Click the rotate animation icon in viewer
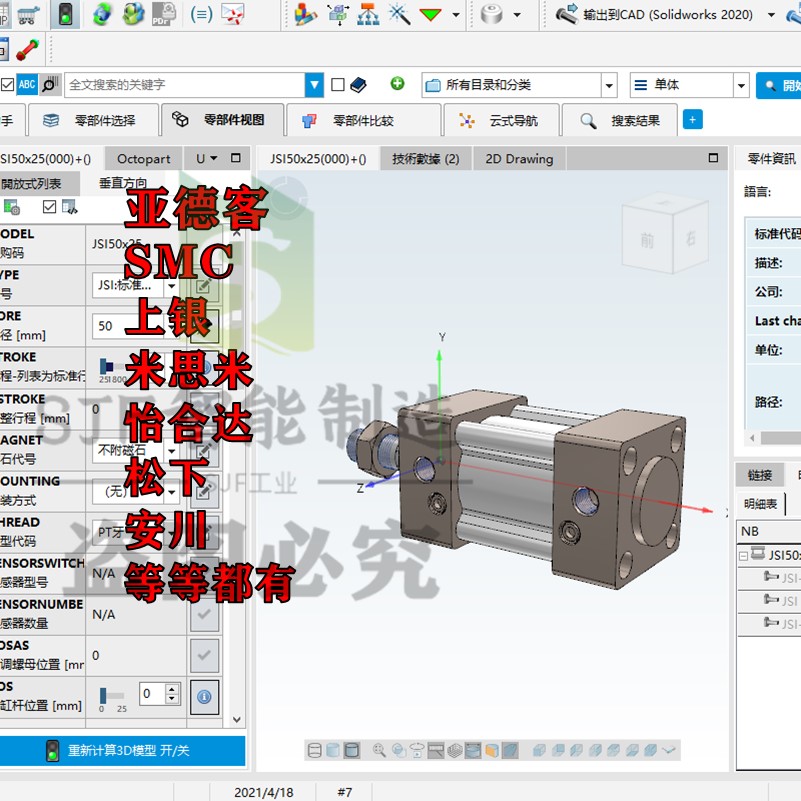Image resolution: width=801 pixels, height=801 pixels. tap(417, 750)
